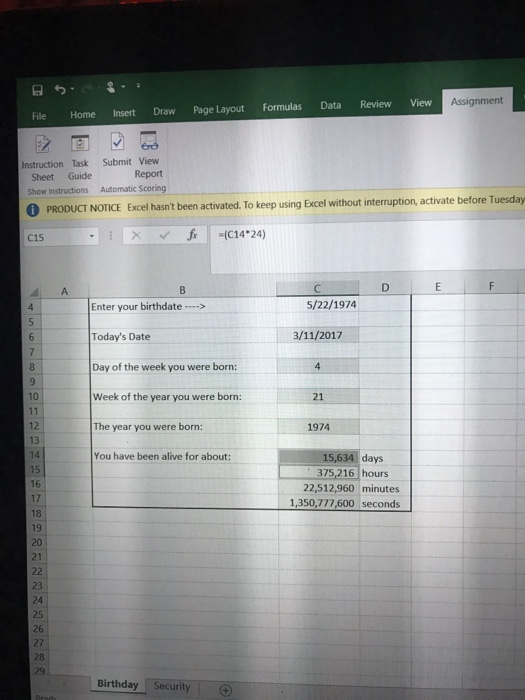Click the 'days' unit label cell
The height and width of the screenshot is (700, 525).
click(385, 458)
